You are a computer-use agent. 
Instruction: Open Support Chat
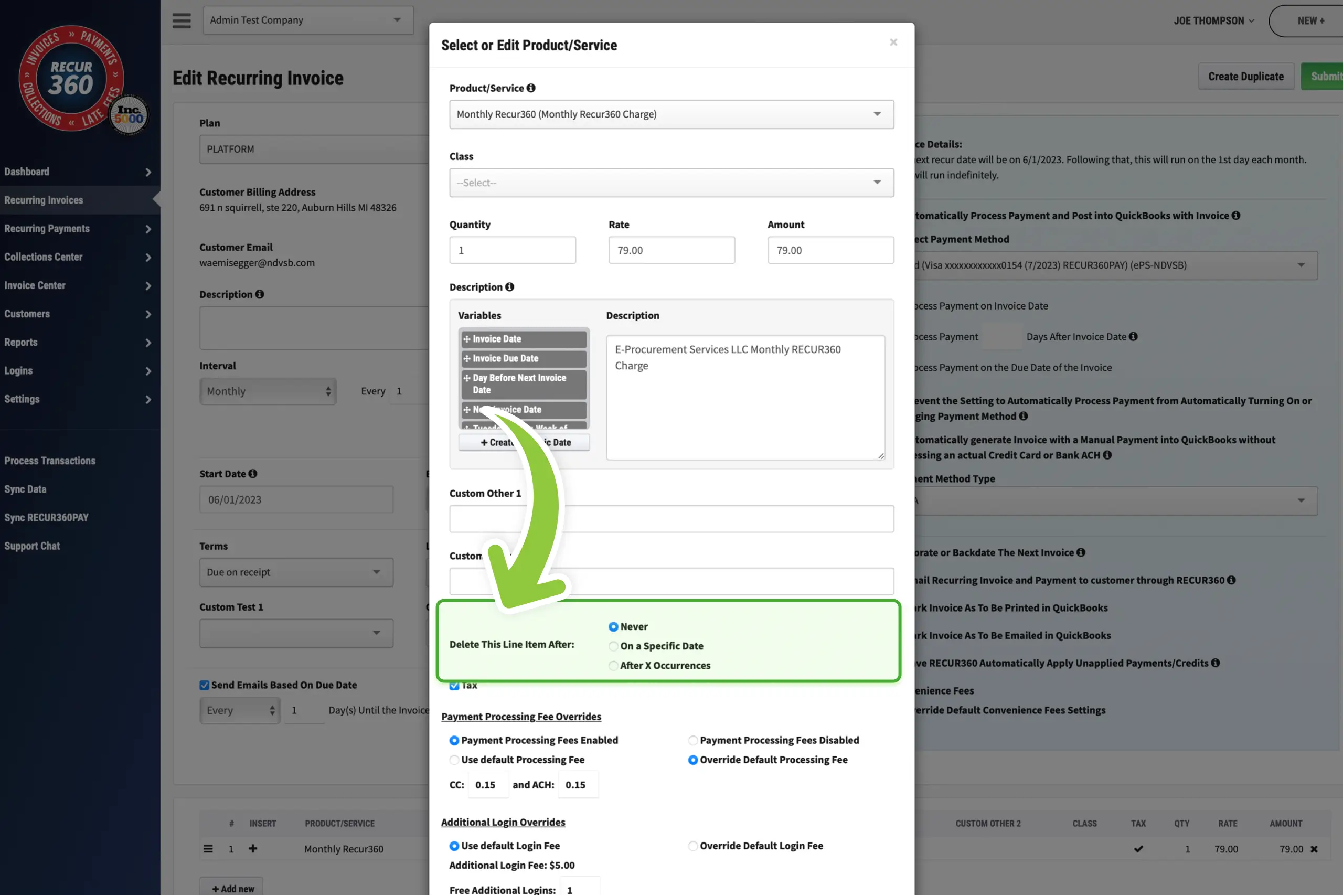pos(32,546)
